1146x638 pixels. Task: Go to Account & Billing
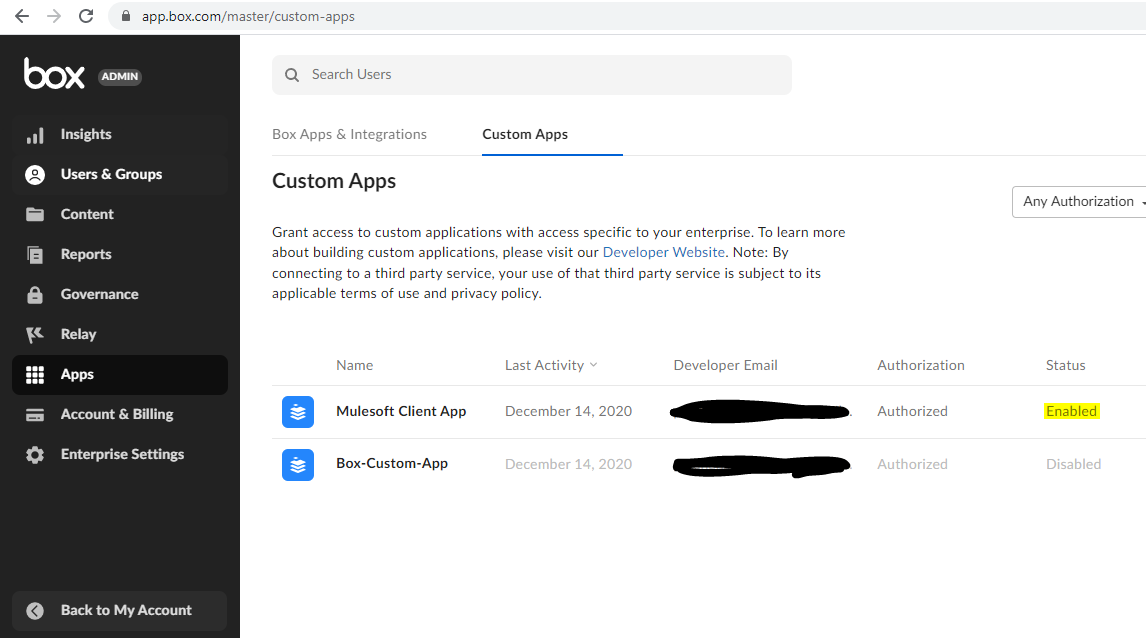pos(117,414)
